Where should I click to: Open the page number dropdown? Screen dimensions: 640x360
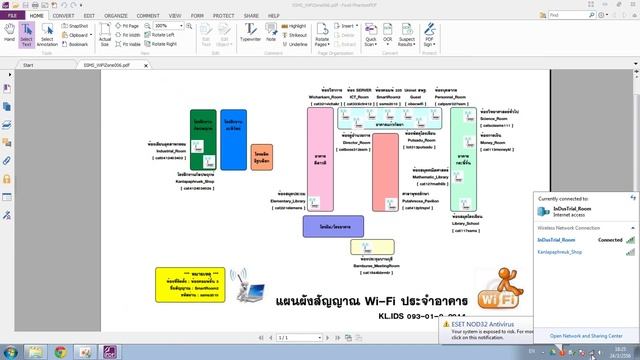(x=320, y=338)
